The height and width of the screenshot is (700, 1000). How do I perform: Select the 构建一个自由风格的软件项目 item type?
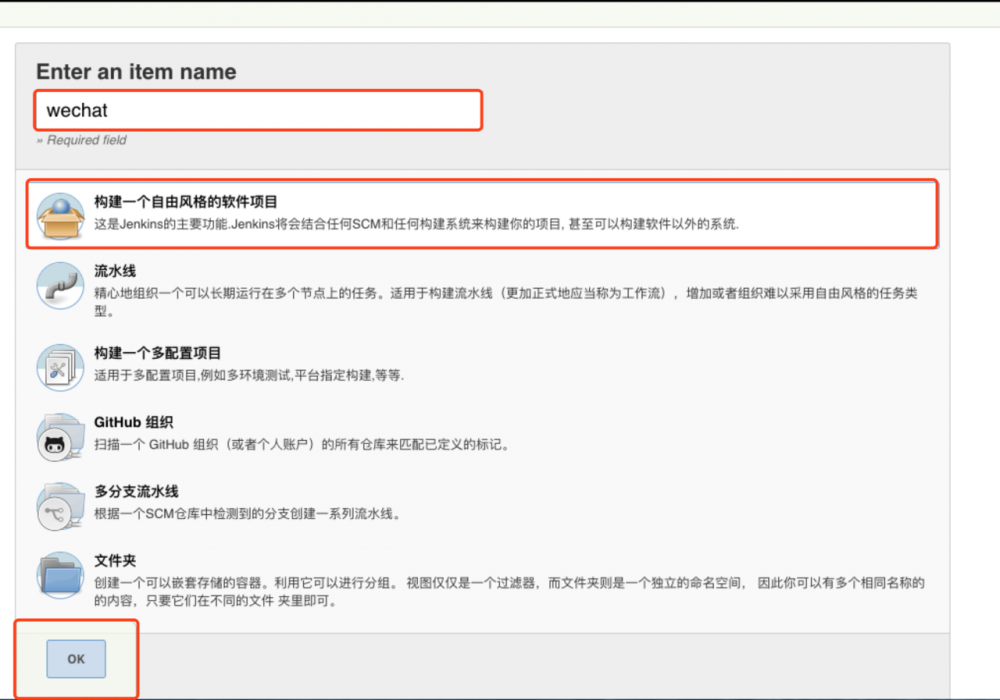[400, 212]
